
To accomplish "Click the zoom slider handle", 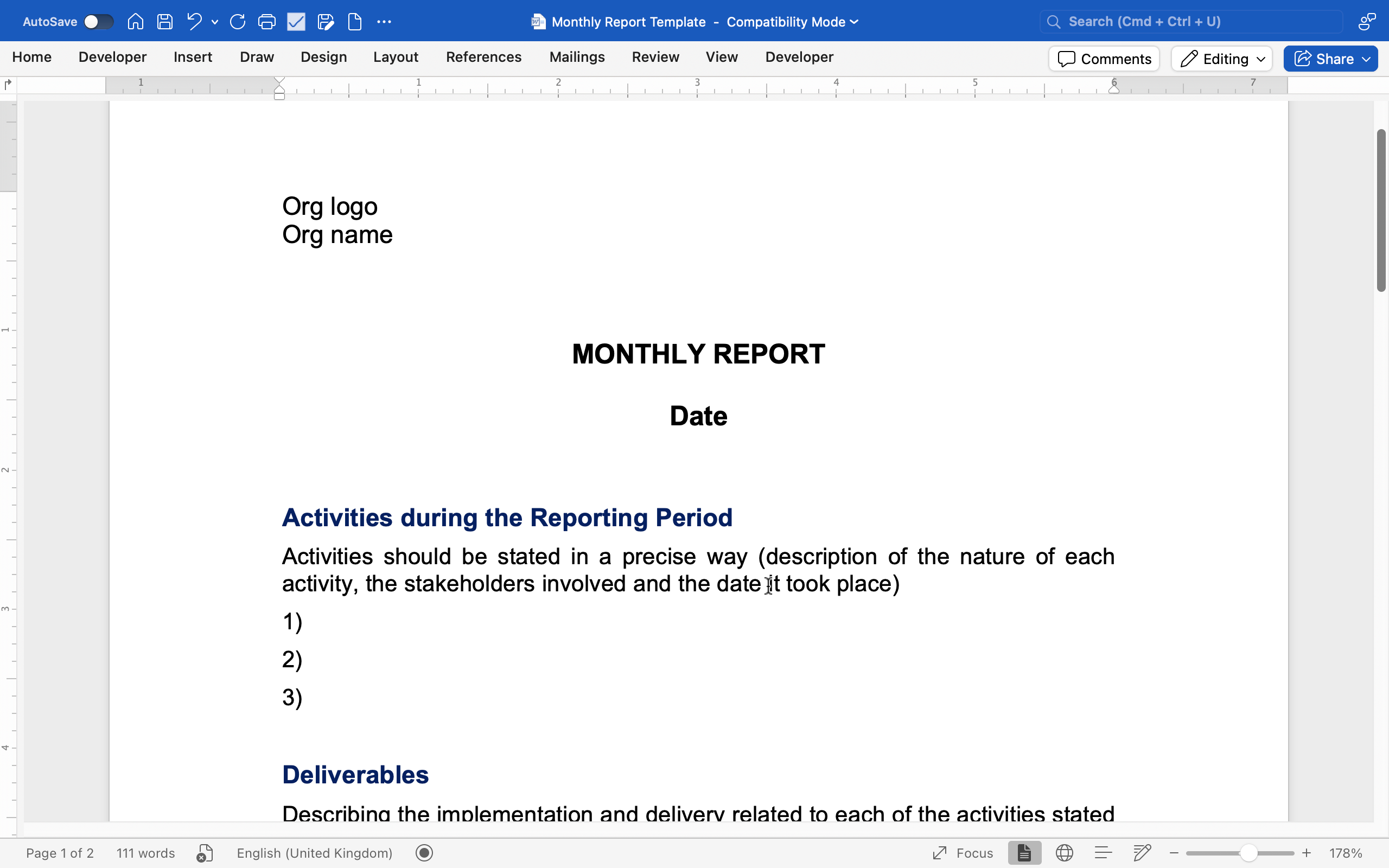I will [1248, 853].
